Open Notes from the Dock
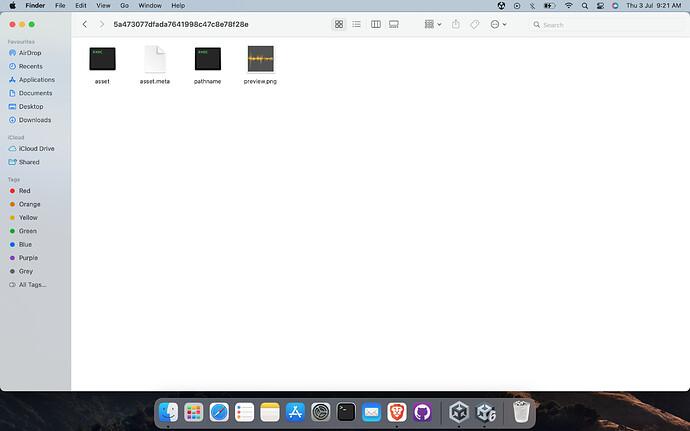690x431 pixels. (x=270, y=413)
